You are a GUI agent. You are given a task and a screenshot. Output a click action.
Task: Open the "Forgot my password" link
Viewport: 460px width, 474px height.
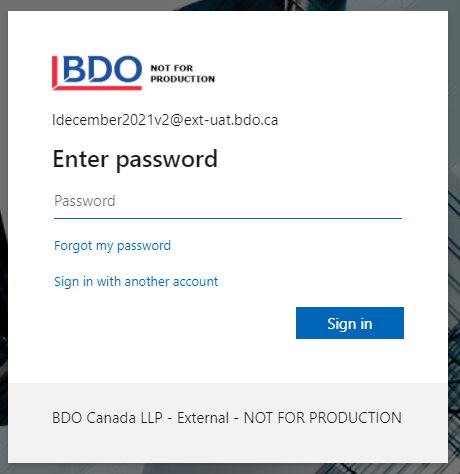pyautogui.click(x=112, y=246)
